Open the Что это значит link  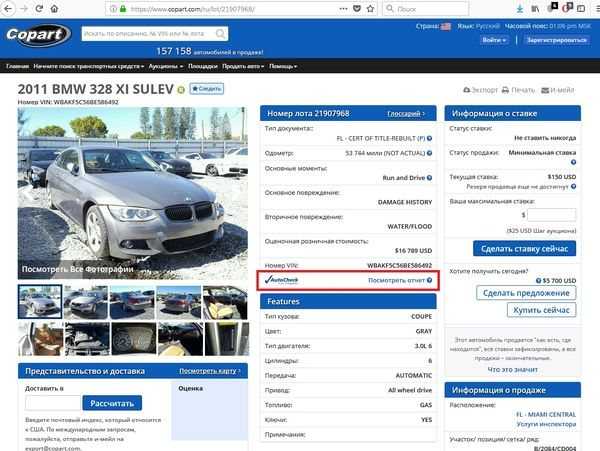coord(512,370)
